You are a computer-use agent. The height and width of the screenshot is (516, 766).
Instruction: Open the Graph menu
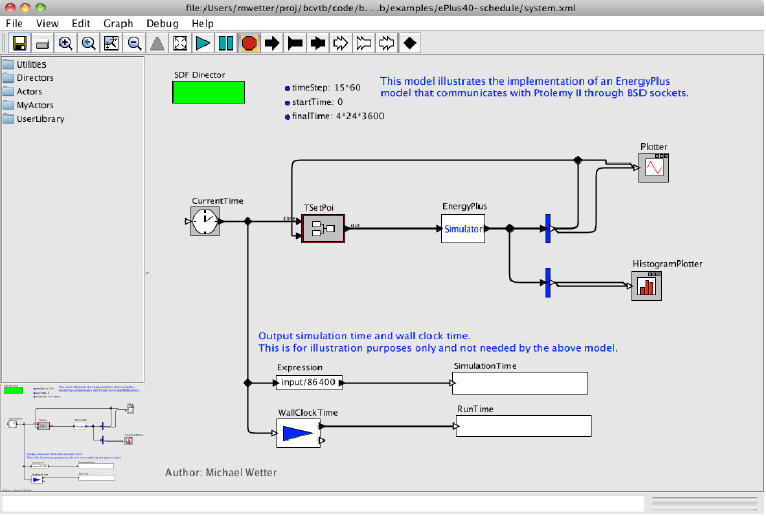click(118, 23)
